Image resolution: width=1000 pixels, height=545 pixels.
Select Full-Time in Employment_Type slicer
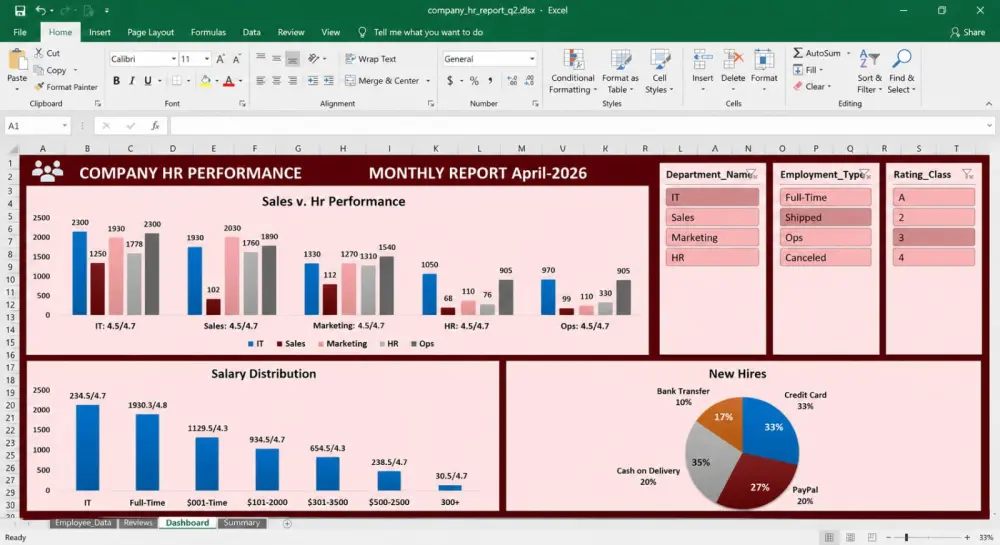point(825,197)
